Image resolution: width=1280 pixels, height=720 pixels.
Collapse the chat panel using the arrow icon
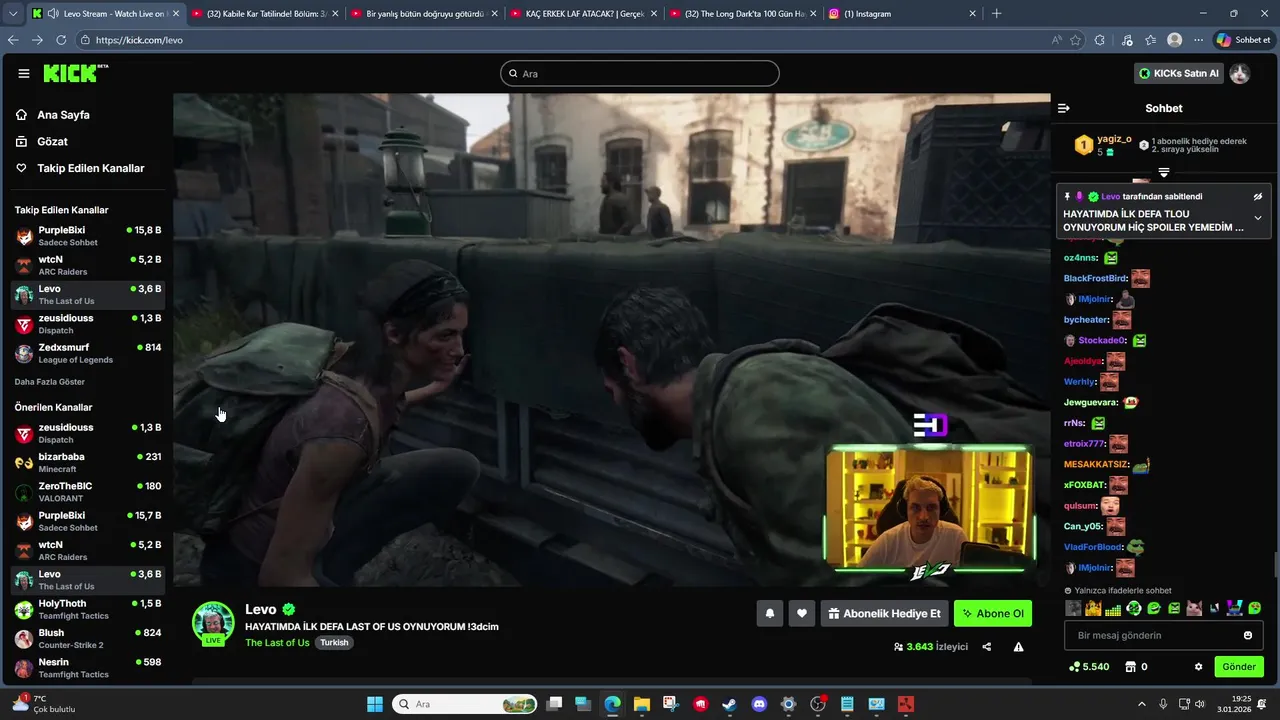1064,108
